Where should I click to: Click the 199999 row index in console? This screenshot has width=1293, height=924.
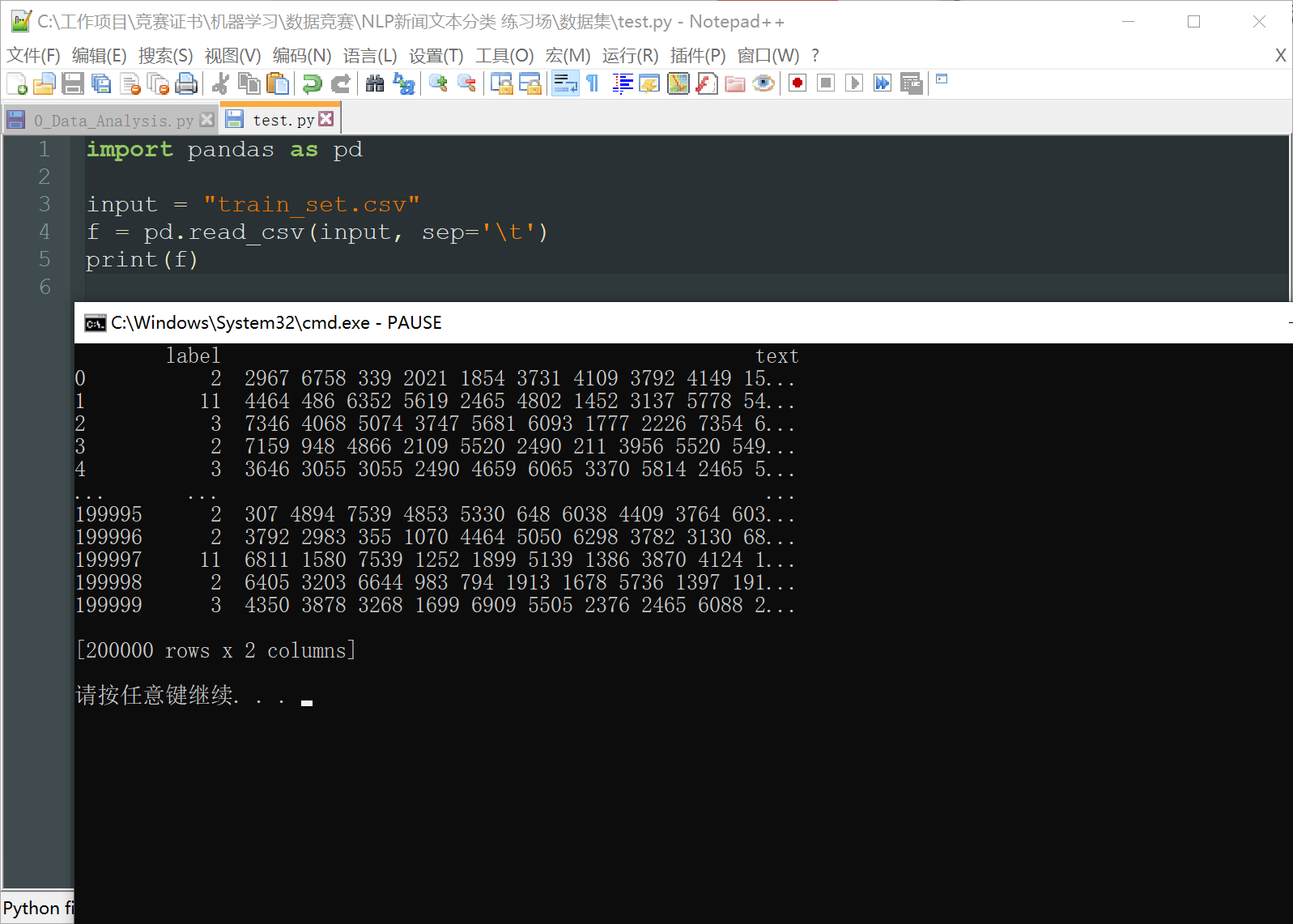tap(108, 605)
